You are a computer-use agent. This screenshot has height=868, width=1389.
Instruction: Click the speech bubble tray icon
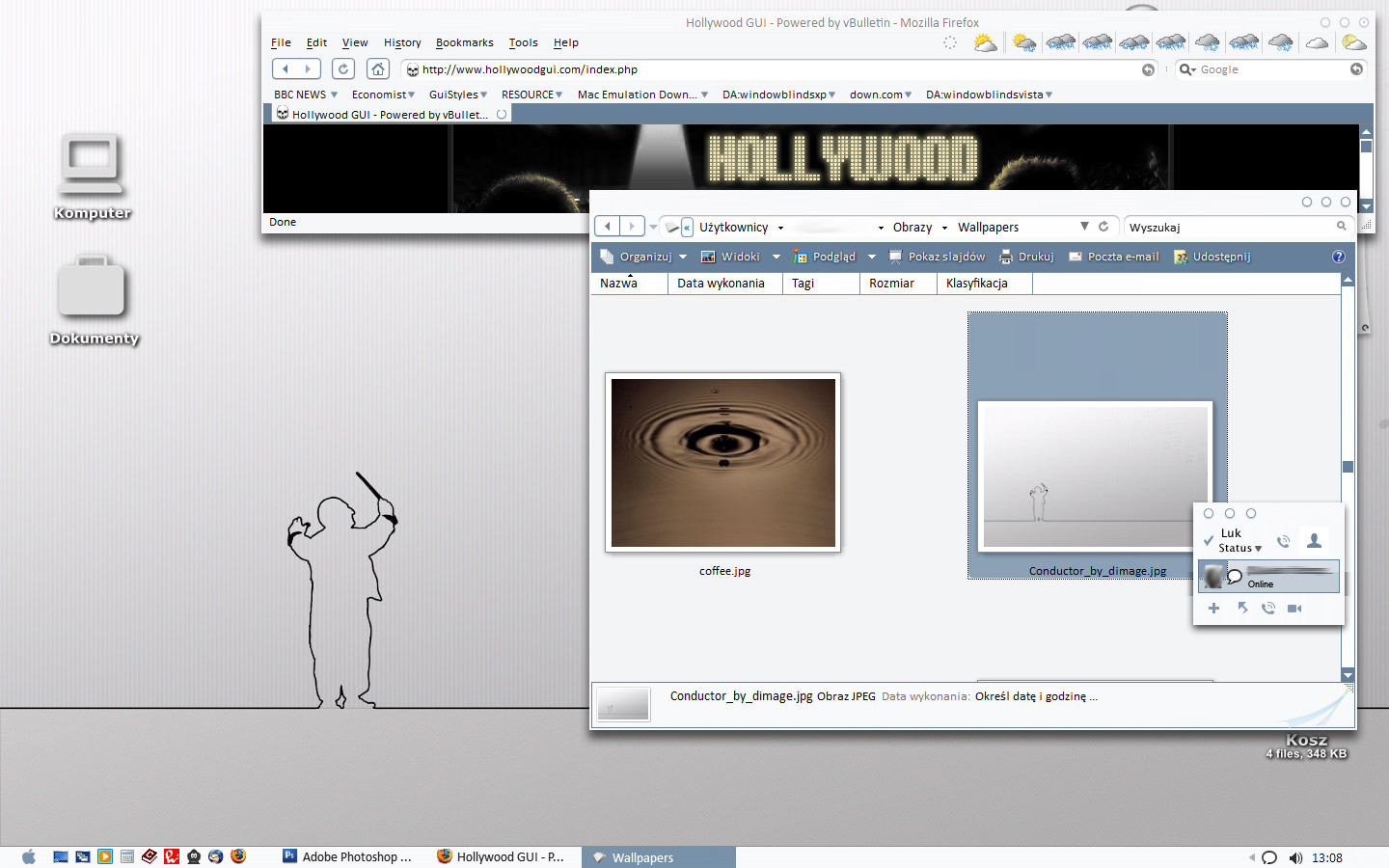coord(1269,857)
